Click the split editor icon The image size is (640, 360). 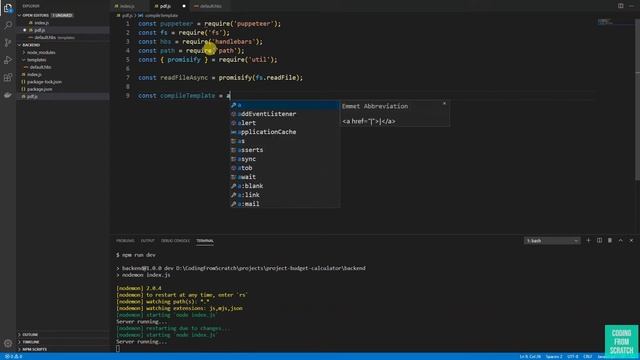(620, 6)
